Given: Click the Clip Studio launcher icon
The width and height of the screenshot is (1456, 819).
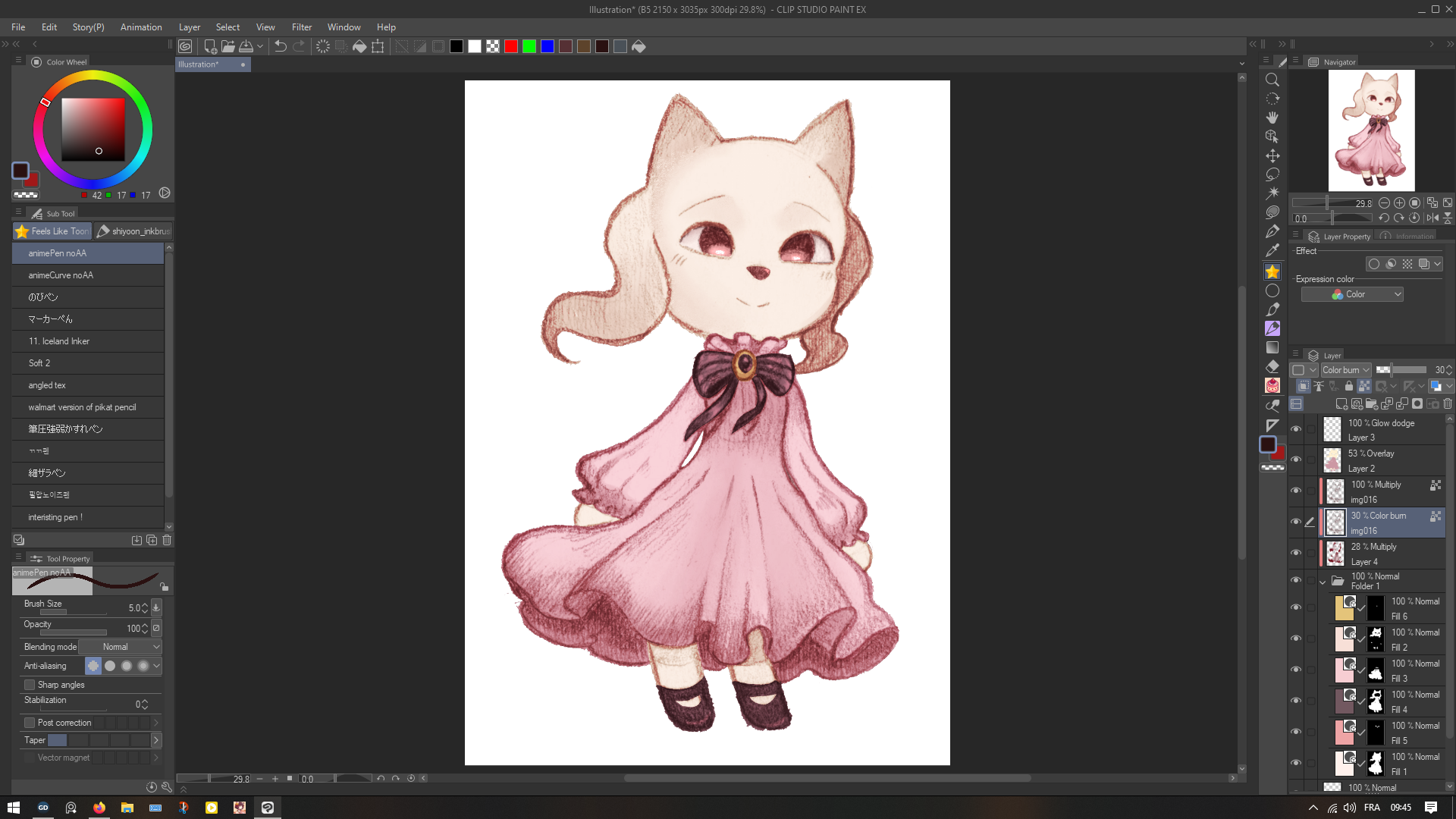Looking at the screenshot, I should point(185,46).
